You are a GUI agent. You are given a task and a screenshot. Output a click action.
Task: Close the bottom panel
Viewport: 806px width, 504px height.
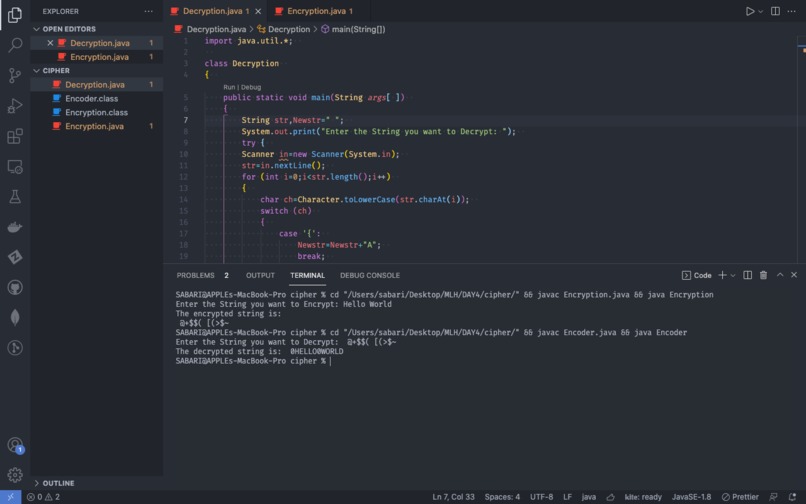(x=794, y=275)
